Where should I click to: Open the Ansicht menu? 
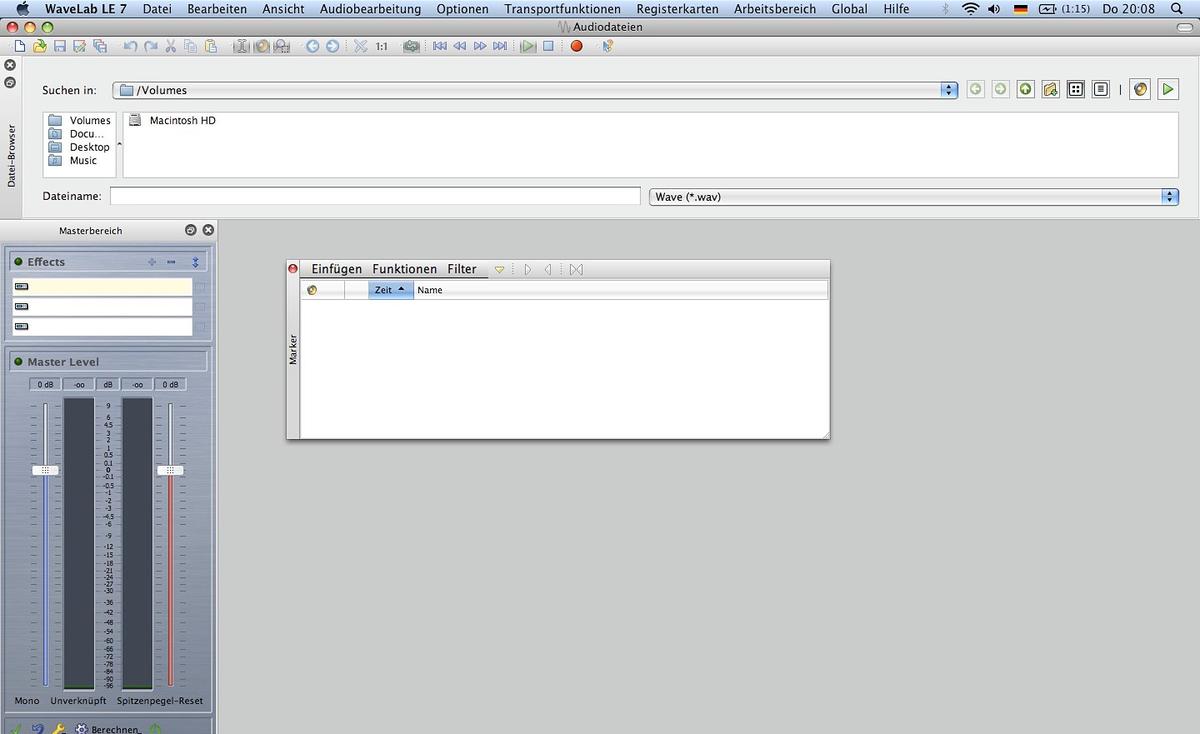coord(284,9)
